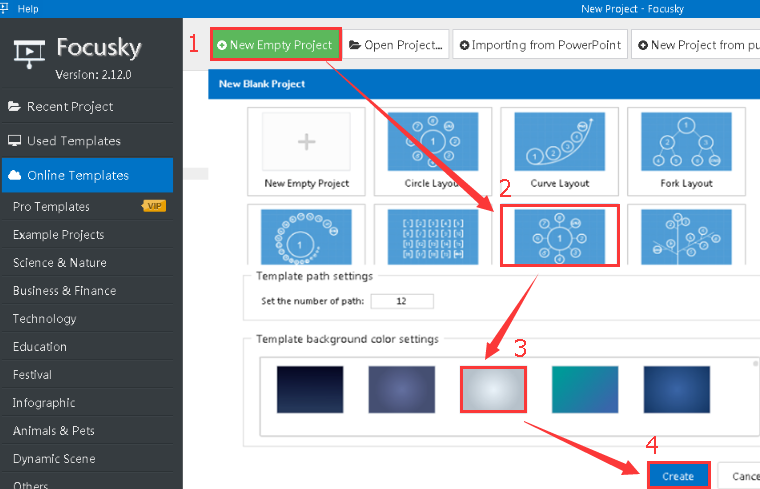Viewport: 760px width, 489px height.
Task: Click the Used Templates monitor icon
Action: click(x=14, y=141)
